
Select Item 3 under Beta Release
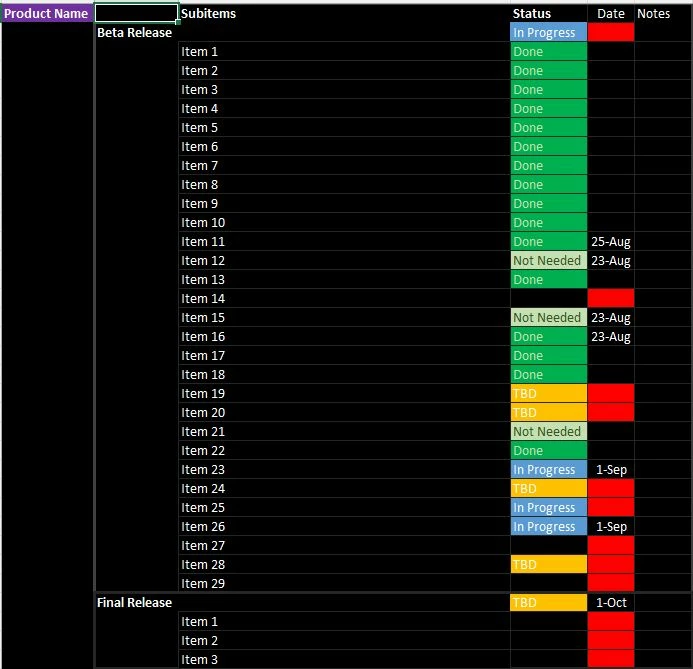(x=344, y=90)
